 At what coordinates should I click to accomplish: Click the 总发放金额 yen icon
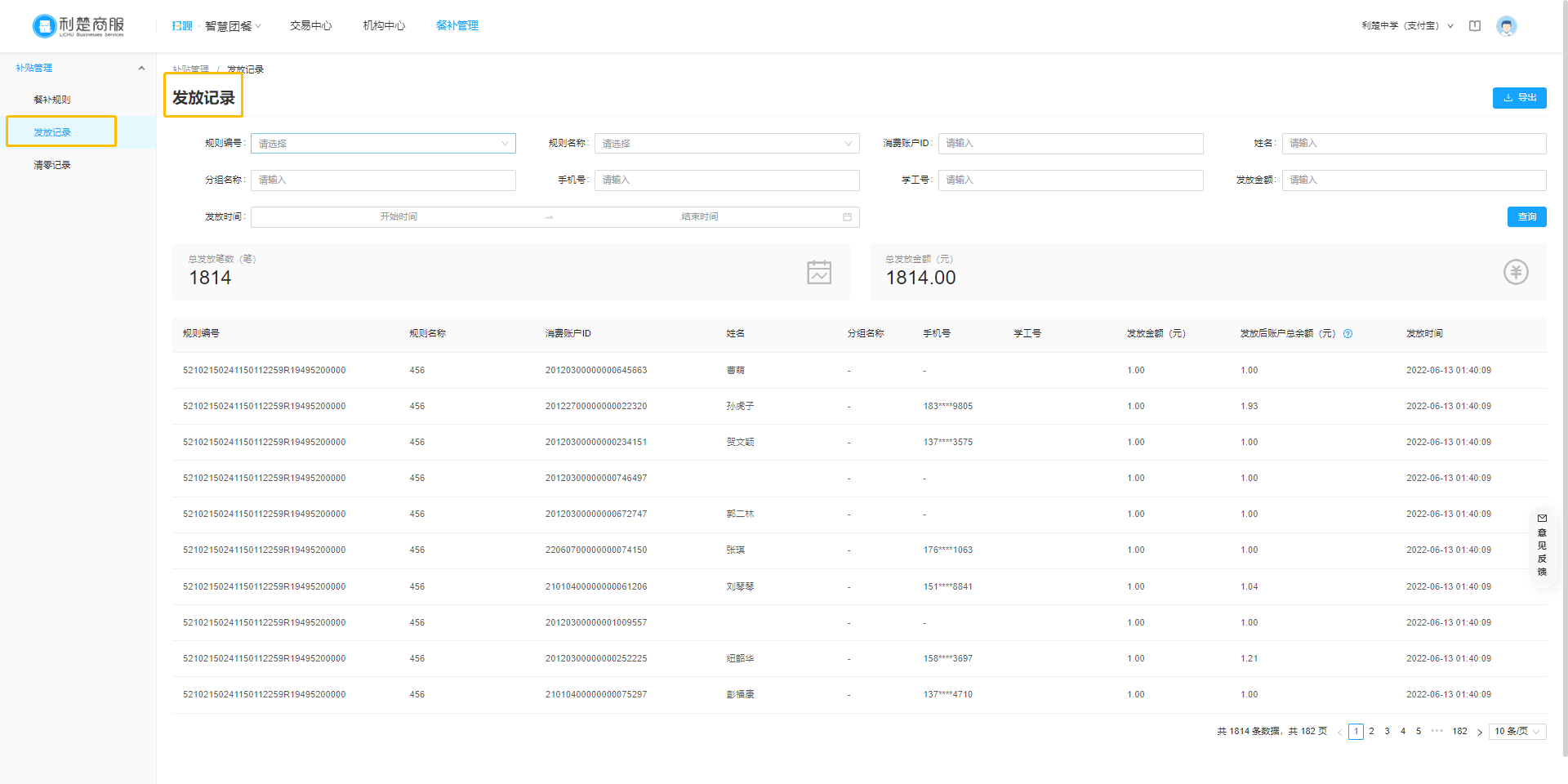1517,272
